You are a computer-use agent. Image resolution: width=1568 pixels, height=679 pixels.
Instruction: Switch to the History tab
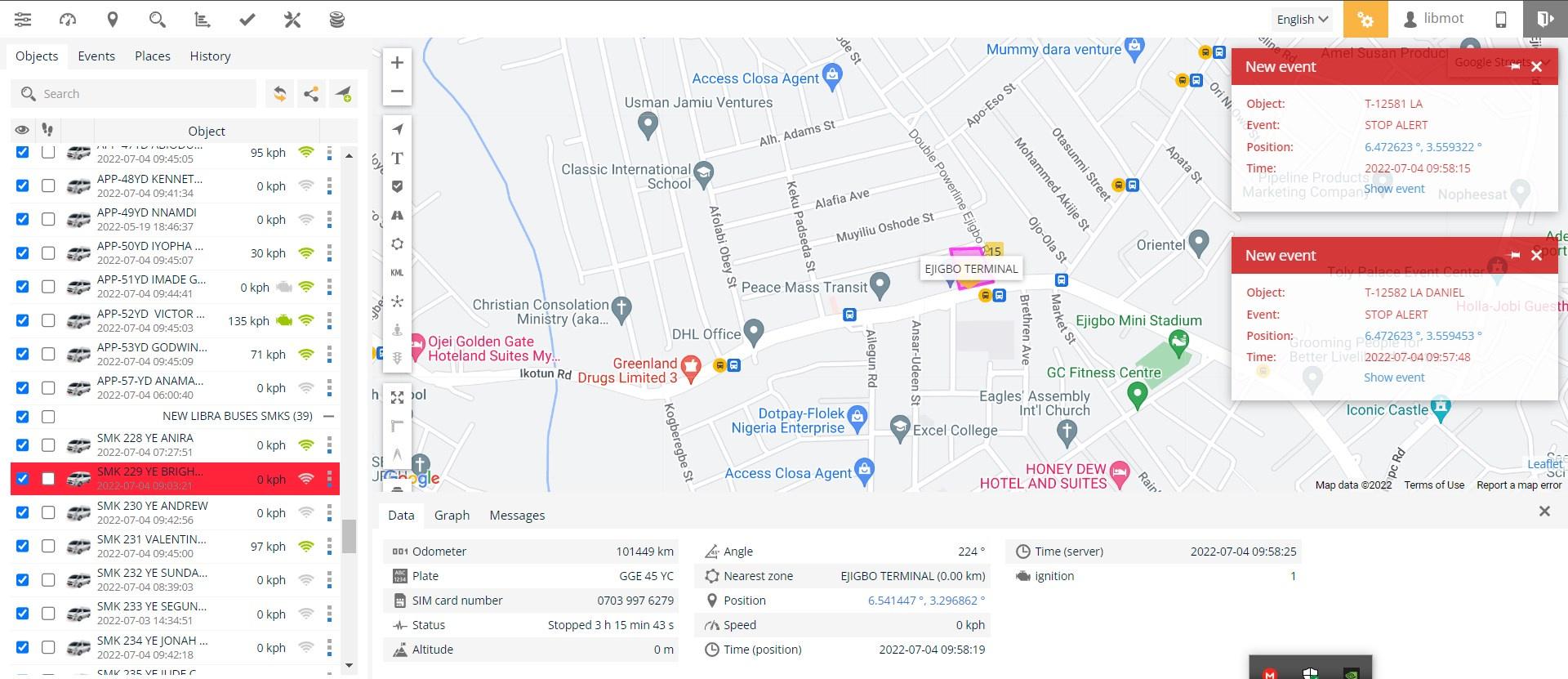[x=210, y=56]
